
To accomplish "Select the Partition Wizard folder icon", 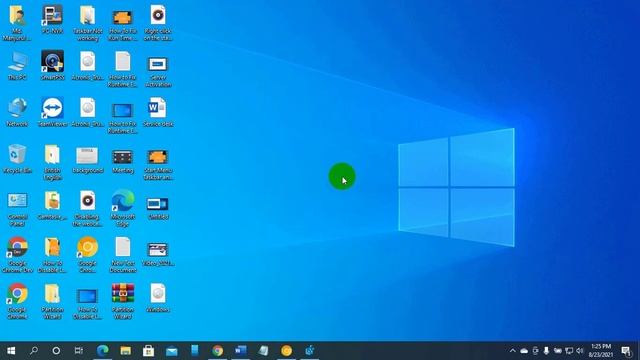I will pyautogui.click(x=52, y=302).
